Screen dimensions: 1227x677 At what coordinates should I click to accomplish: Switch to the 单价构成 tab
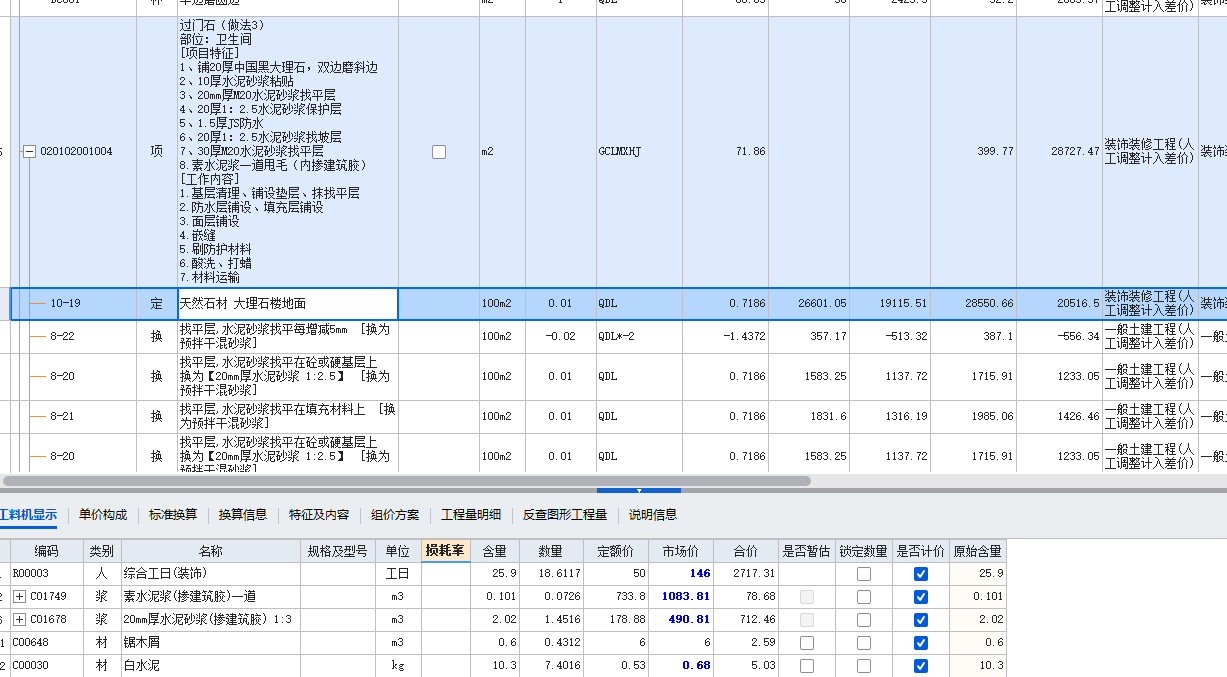click(x=104, y=513)
